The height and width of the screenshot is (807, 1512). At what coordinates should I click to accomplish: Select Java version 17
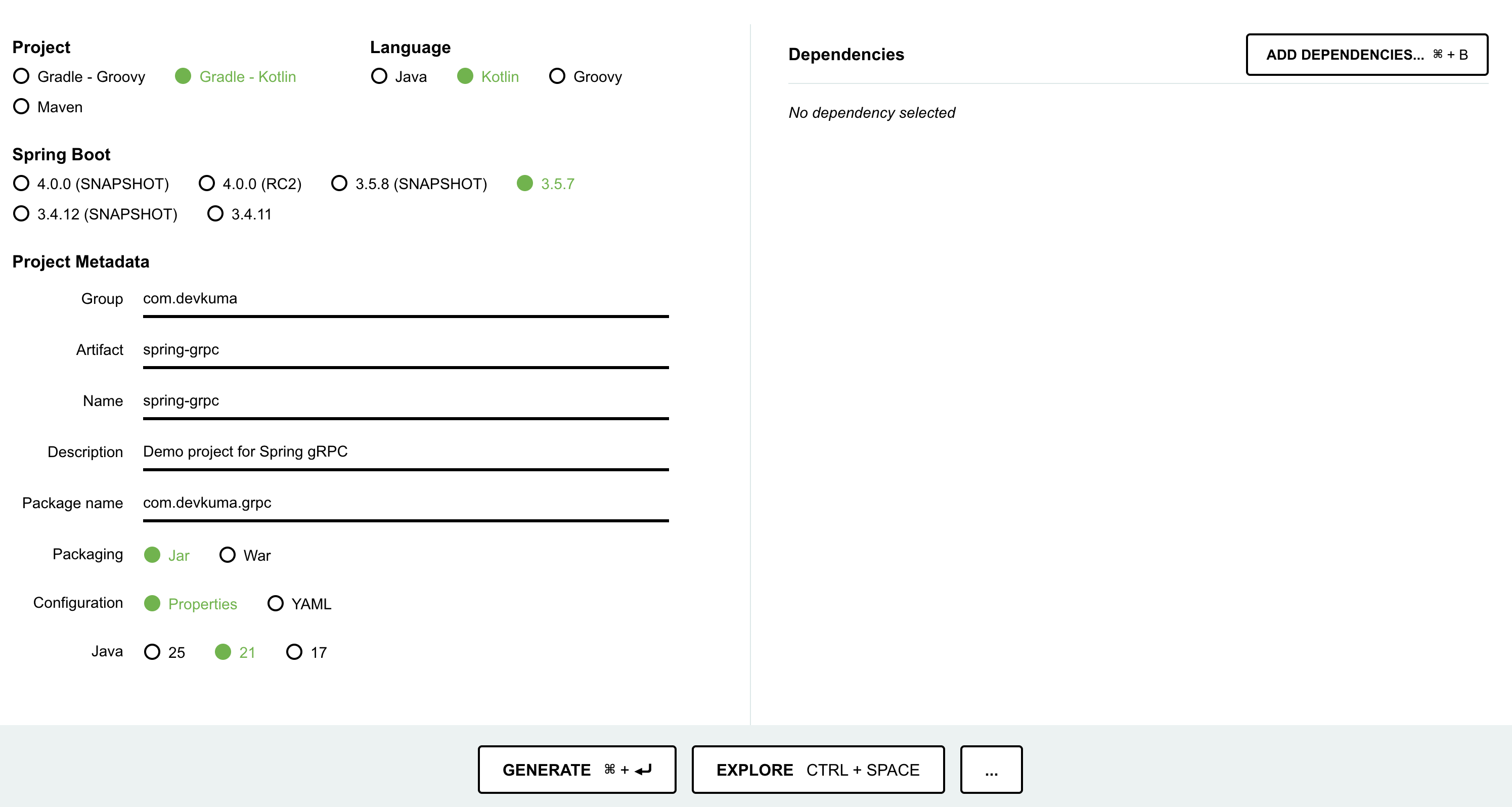[x=294, y=652]
